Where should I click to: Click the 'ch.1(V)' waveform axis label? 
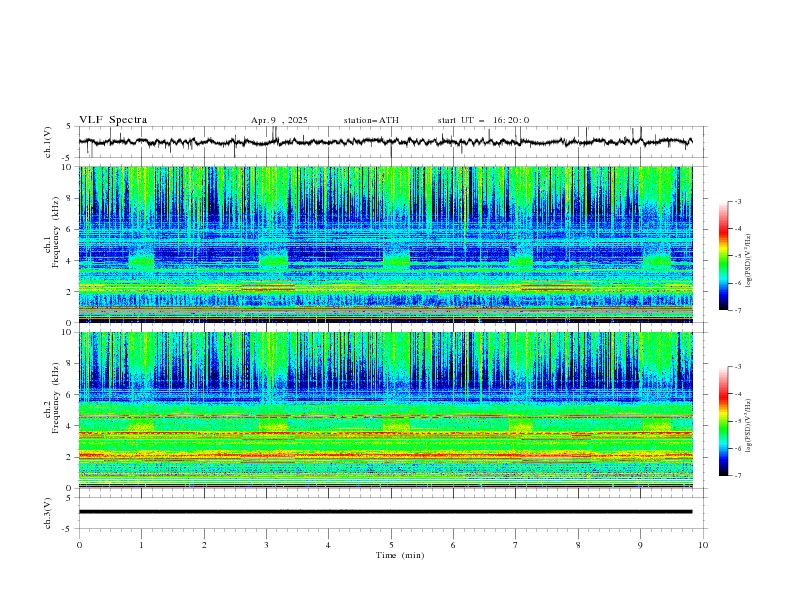tap(48, 142)
